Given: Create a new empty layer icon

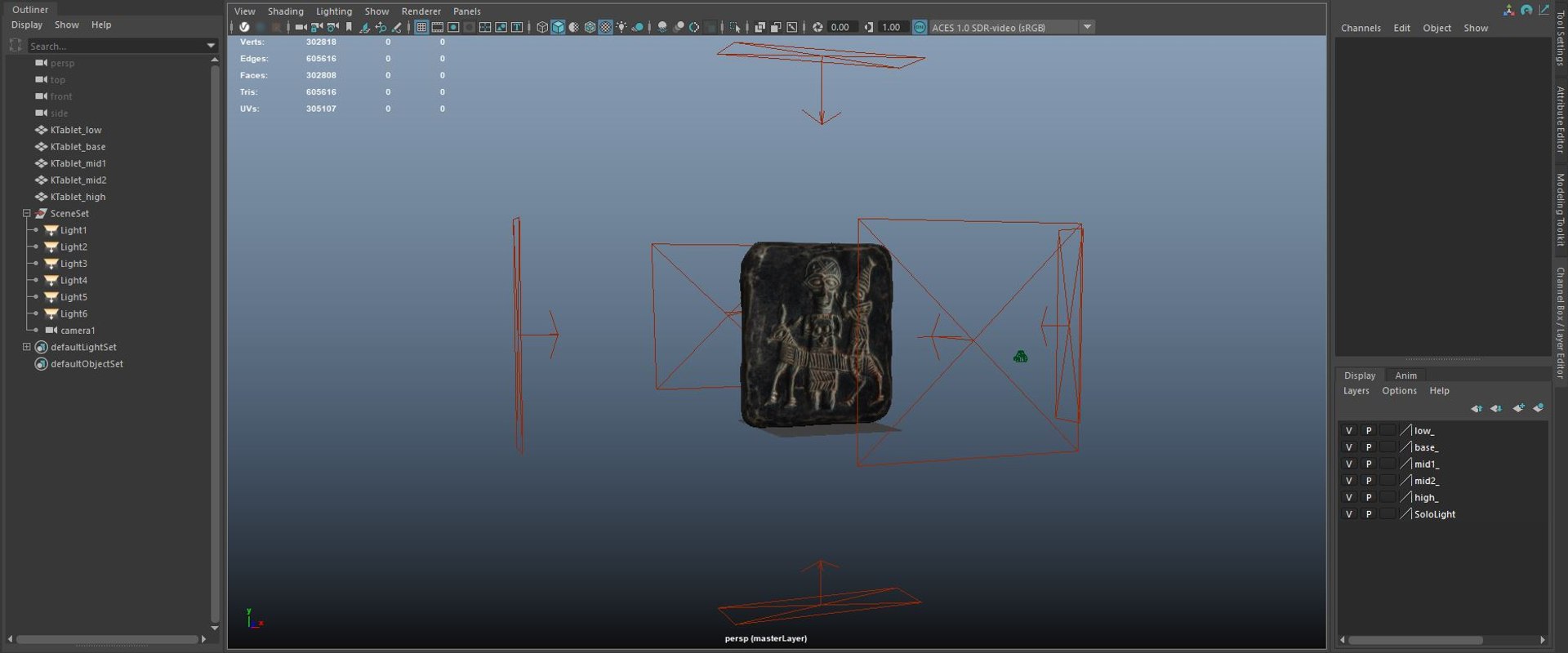Looking at the screenshot, I should [x=1518, y=408].
